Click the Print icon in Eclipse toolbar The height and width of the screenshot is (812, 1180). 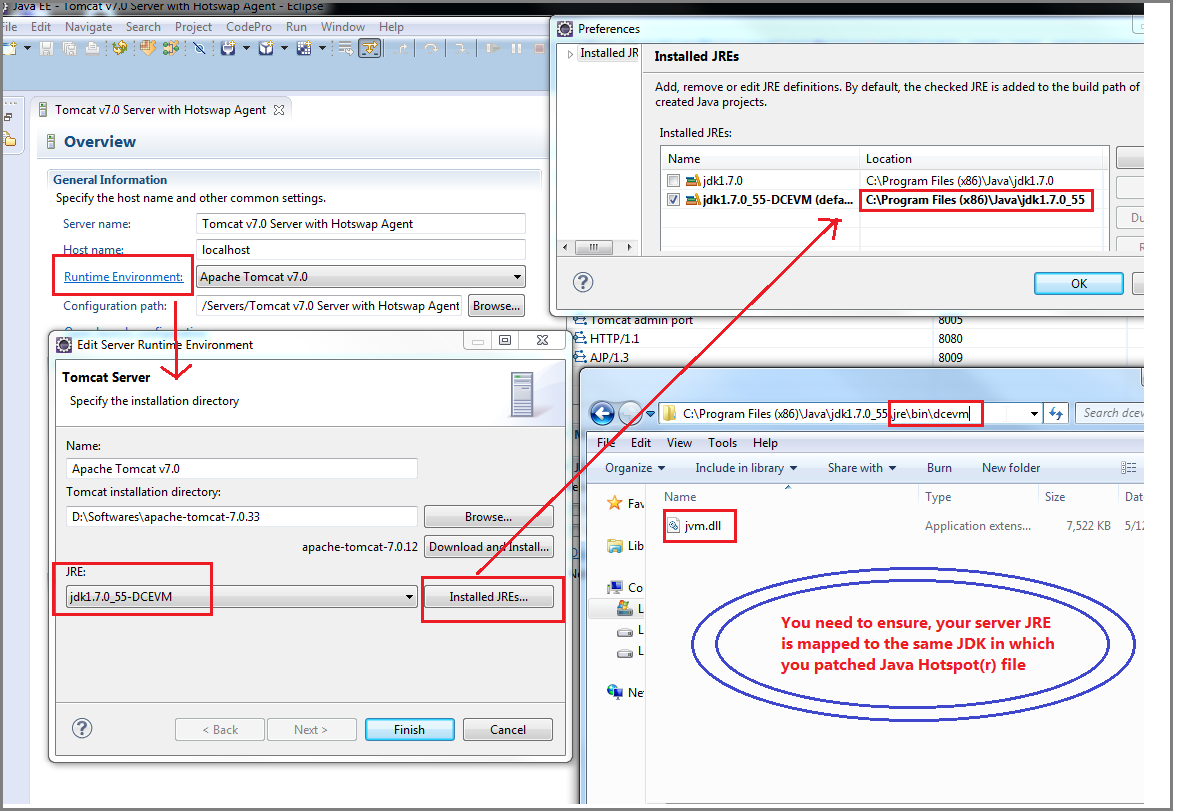point(92,48)
